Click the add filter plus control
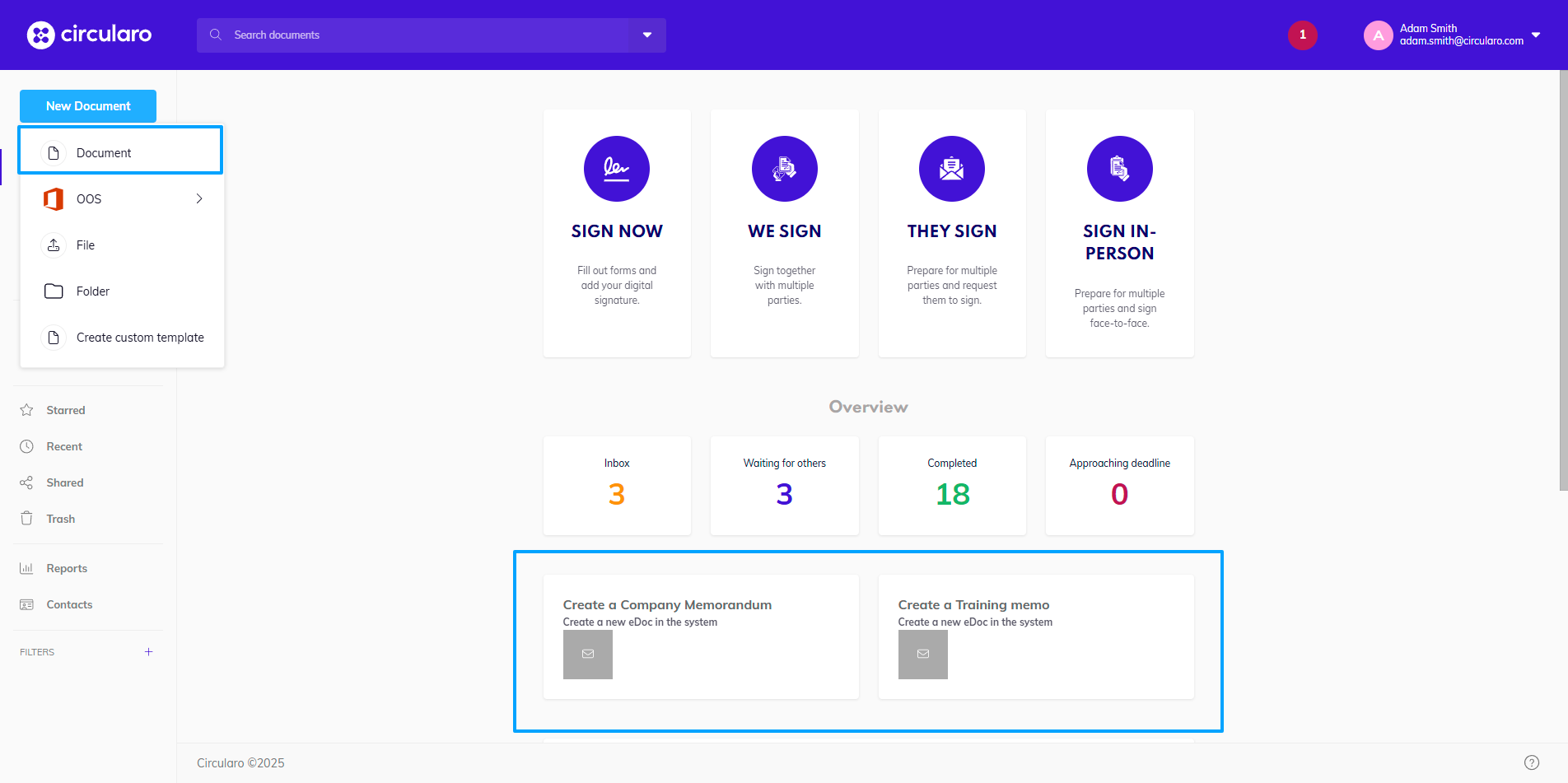Screen dimensions: 1568x783 148,651
